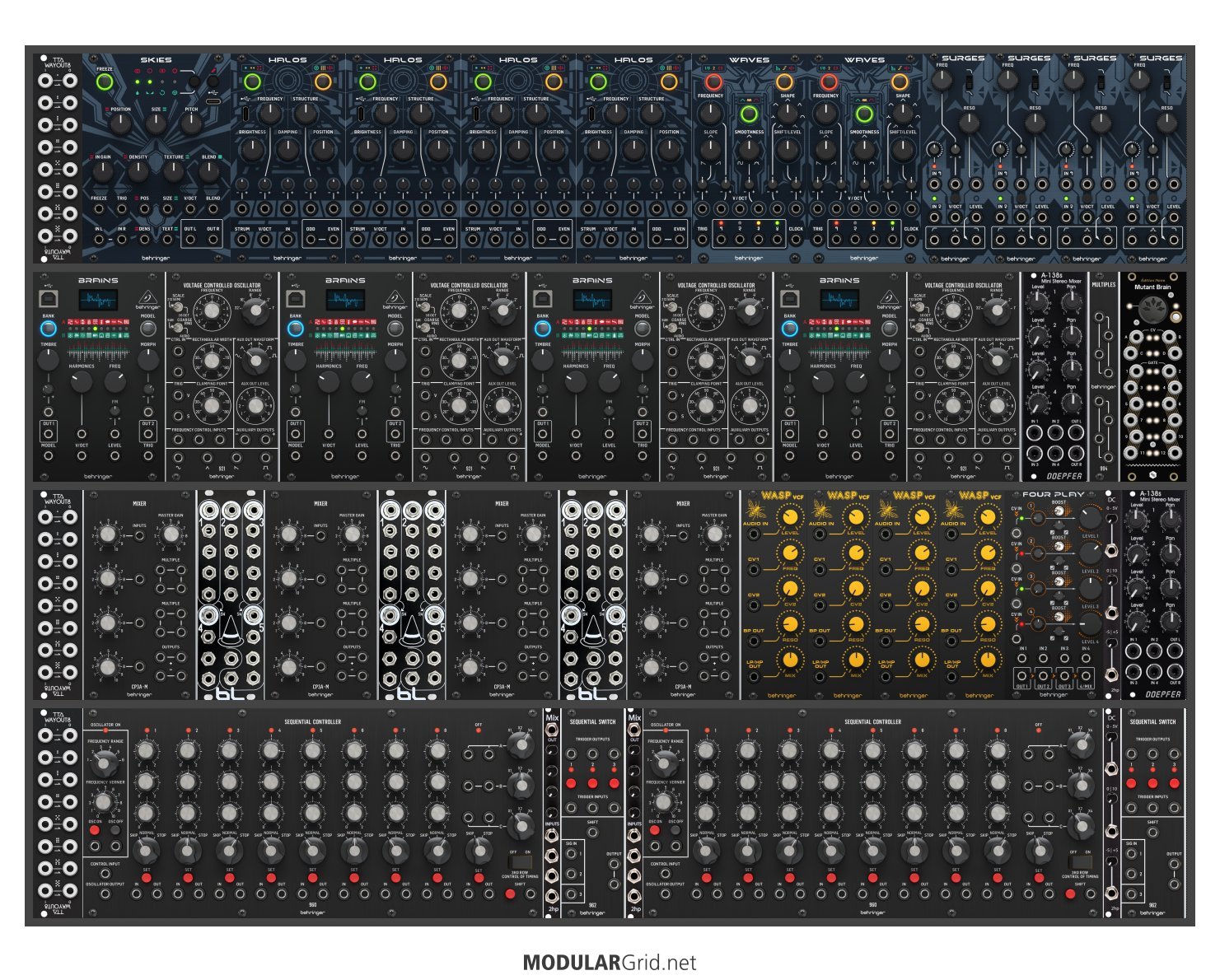Click the LEVEL 1 knob on Four Play
The height and width of the screenshot is (980, 1220).
click(x=1089, y=518)
